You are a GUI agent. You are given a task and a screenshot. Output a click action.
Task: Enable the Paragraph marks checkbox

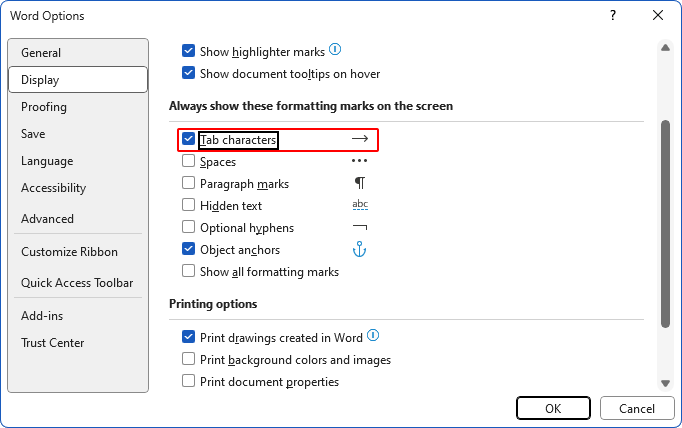[x=189, y=184]
